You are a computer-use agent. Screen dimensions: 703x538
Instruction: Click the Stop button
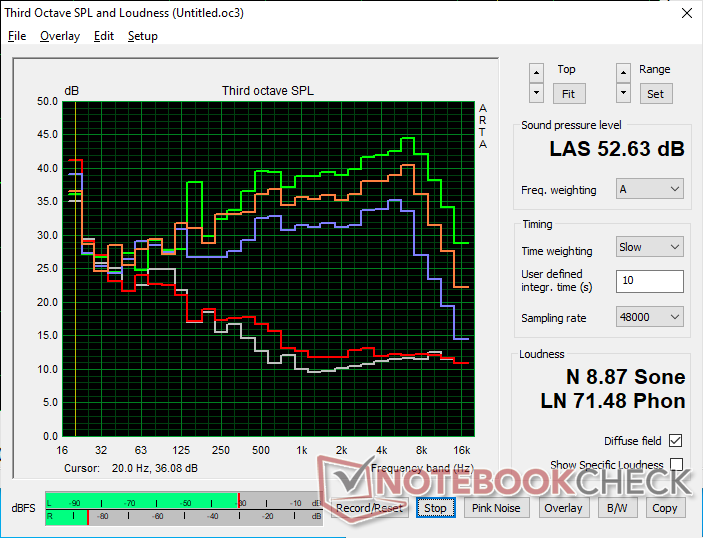click(435, 508)
